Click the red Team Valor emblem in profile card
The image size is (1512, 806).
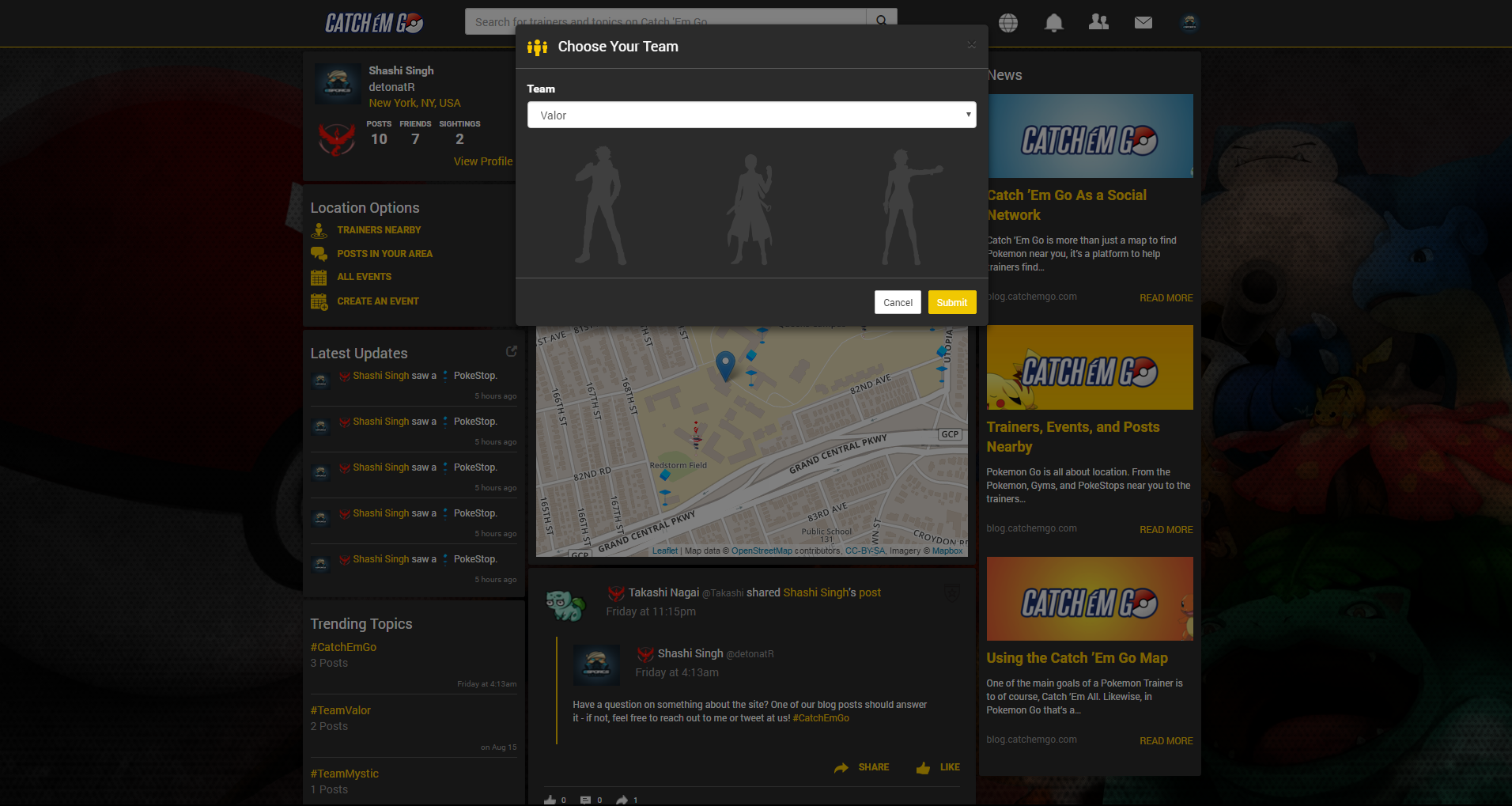[337, 139]
